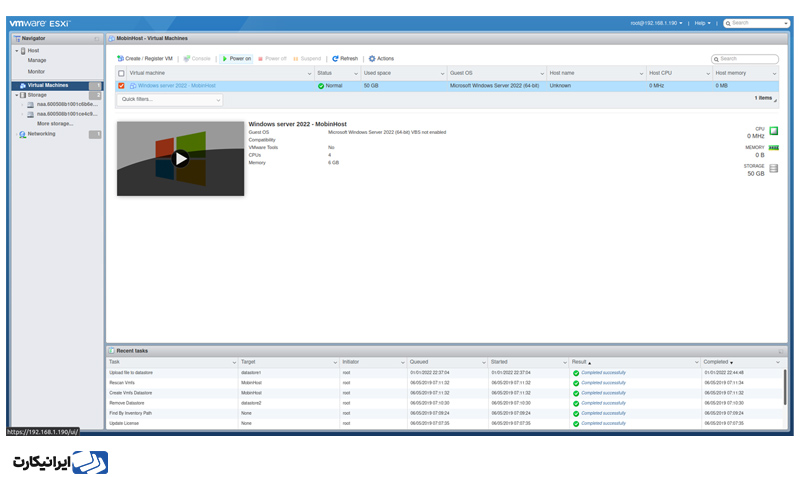Click success icon for Upload file to datastore
The width and height of the screenshot is (800, 477).
[576, 373]
